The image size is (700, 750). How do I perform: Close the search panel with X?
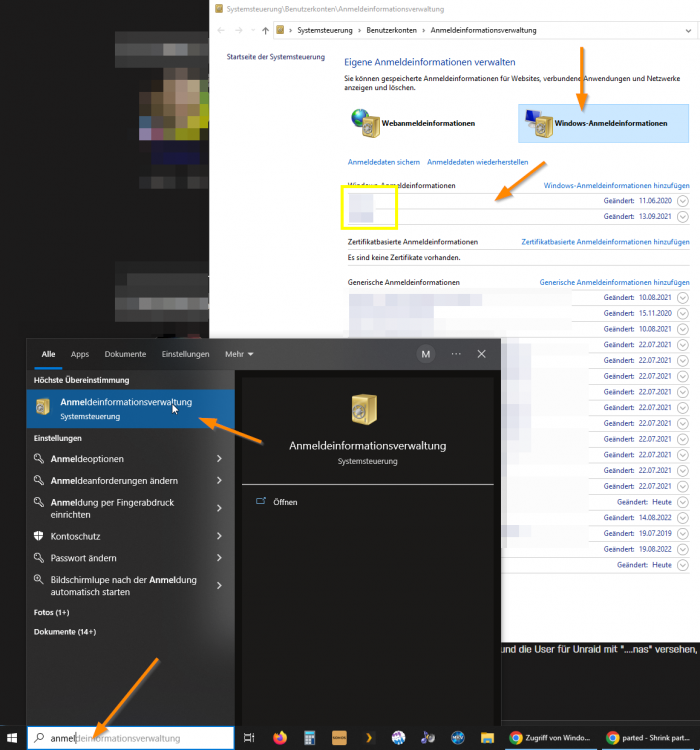pos(481,354)
